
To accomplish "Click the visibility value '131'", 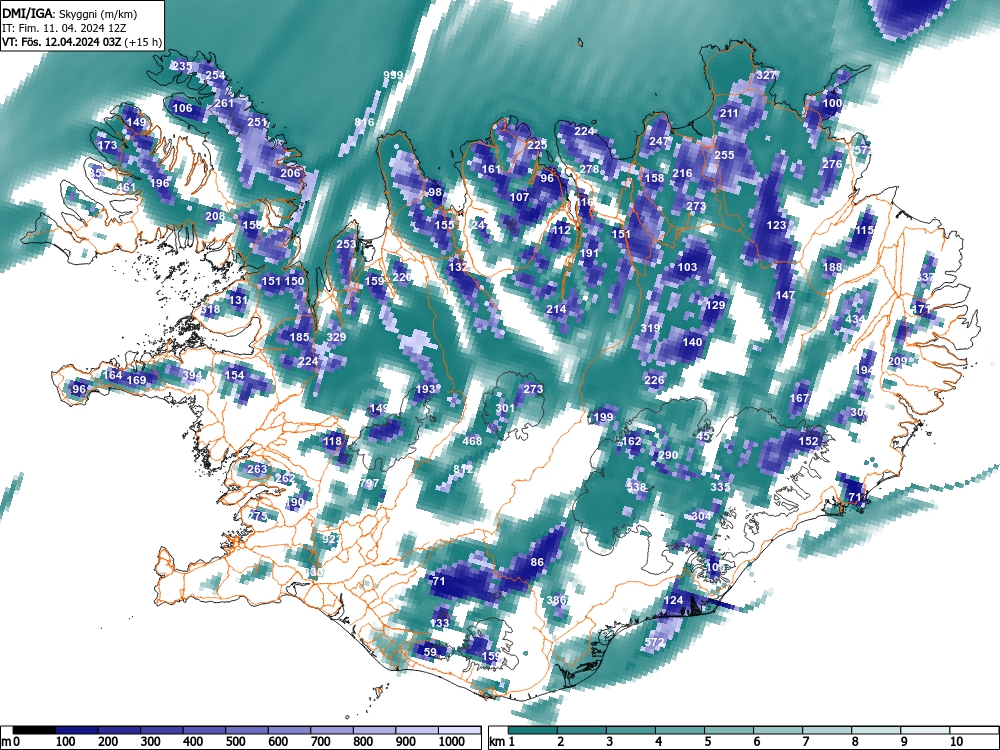I will tap(238, 300).
